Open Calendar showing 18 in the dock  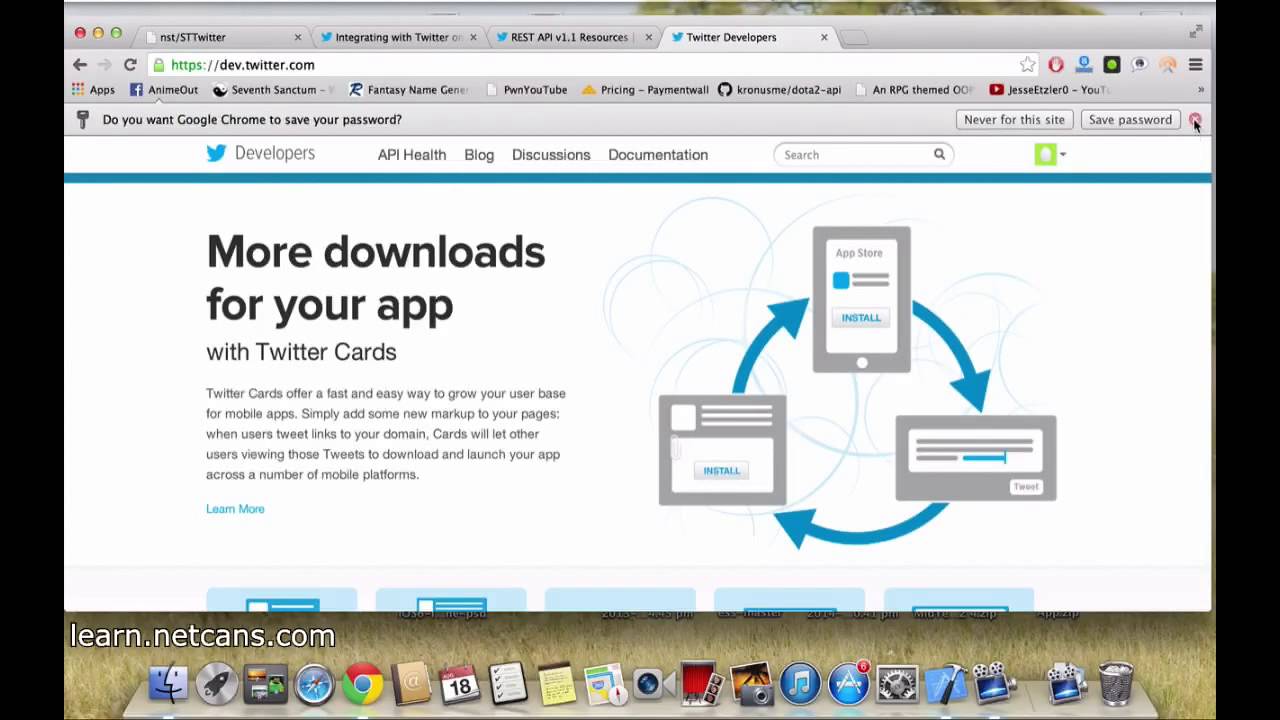point(459,685)
